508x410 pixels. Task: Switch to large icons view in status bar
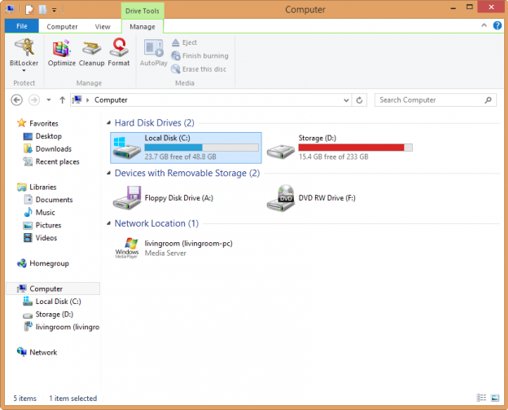495,398
